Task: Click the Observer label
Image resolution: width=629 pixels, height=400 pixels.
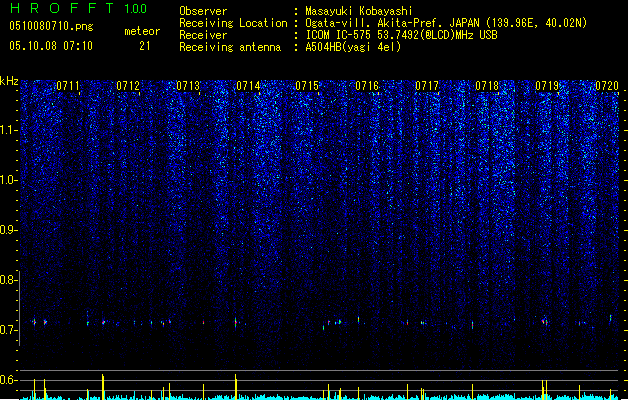Action: (x=203, y=11)
